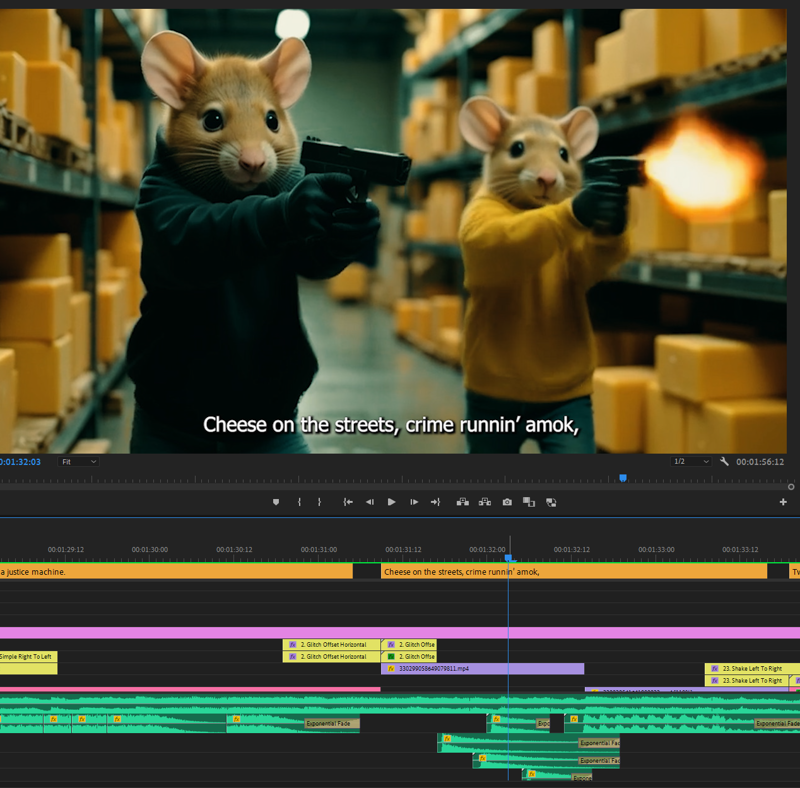Select the upper 2. Glitch Offset Horizontal clip
This screenshot has height=788, width=800.
332,645
